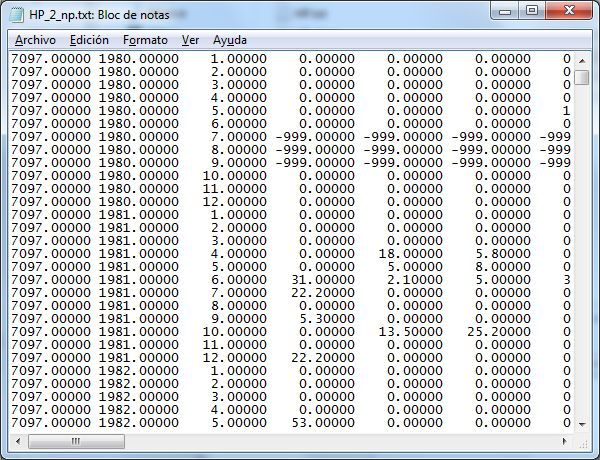600x460 pixels.
Task: Click trailing 1 in 1980 month 5 row
Action: [x=567, y=111]
